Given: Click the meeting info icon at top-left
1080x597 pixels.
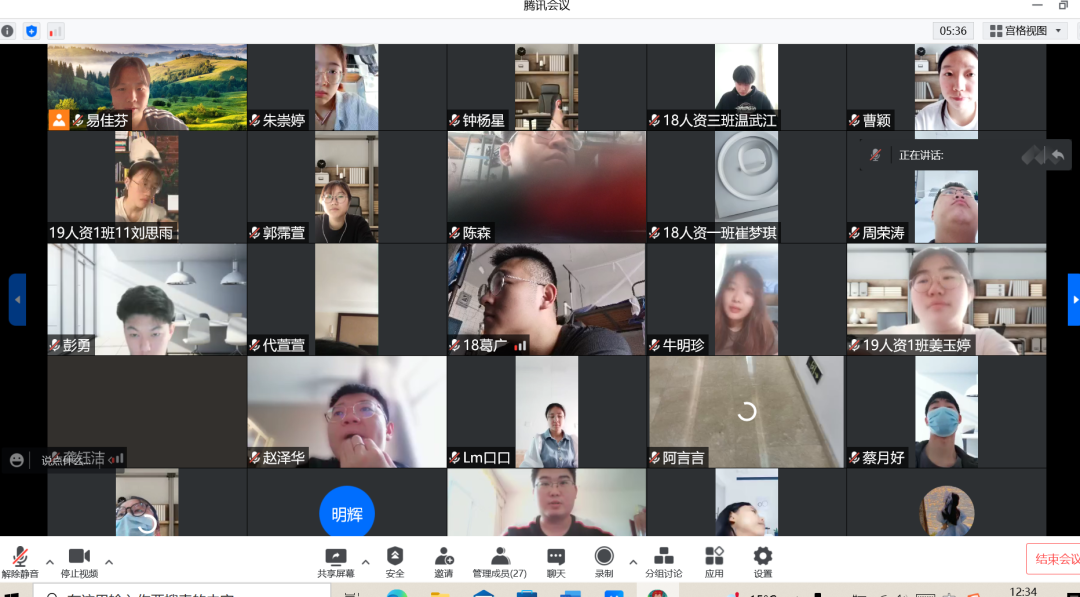Looking at the screenshot, I should [x=8, y=31].
